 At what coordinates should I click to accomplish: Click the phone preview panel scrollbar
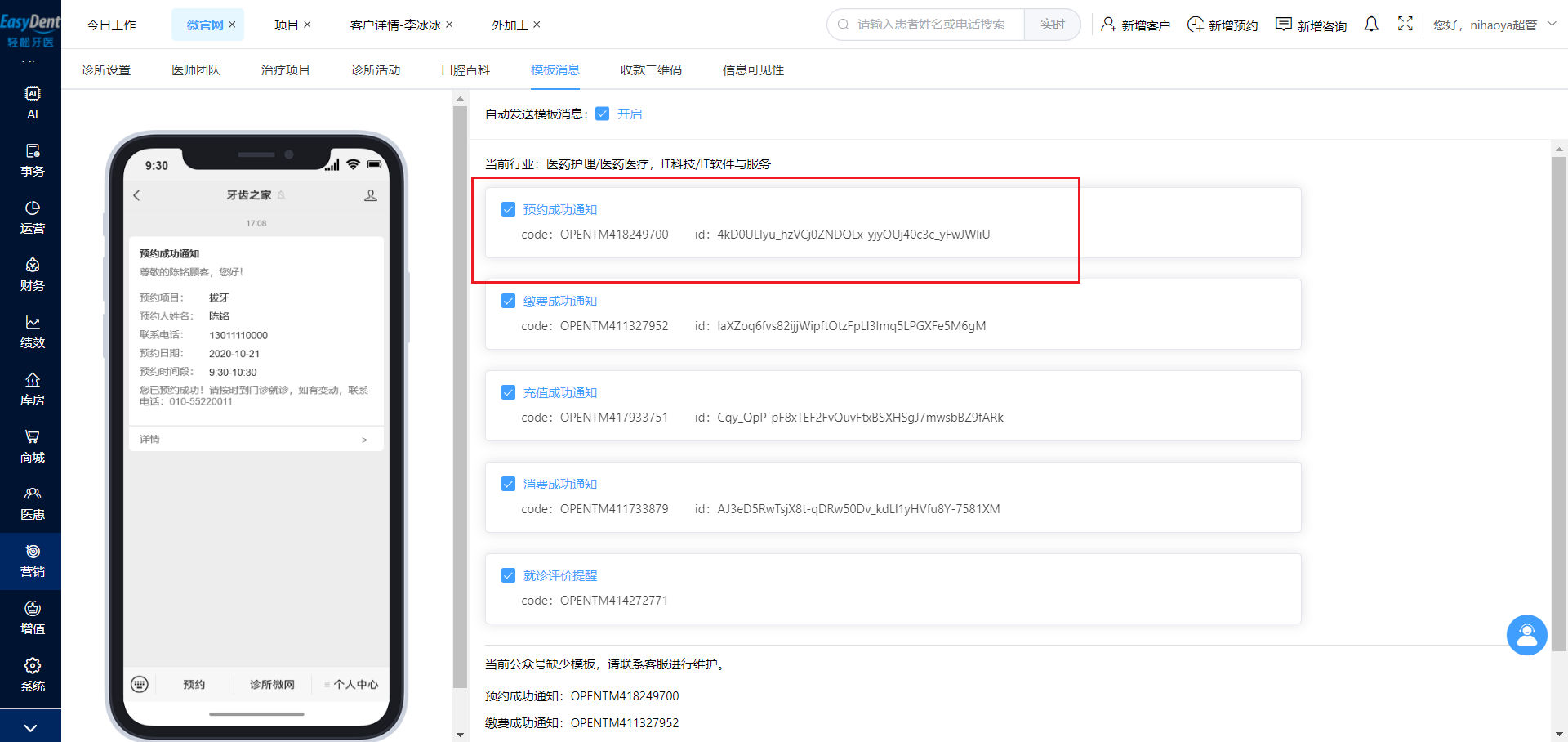pyautogui.click(x=460, y=396)
